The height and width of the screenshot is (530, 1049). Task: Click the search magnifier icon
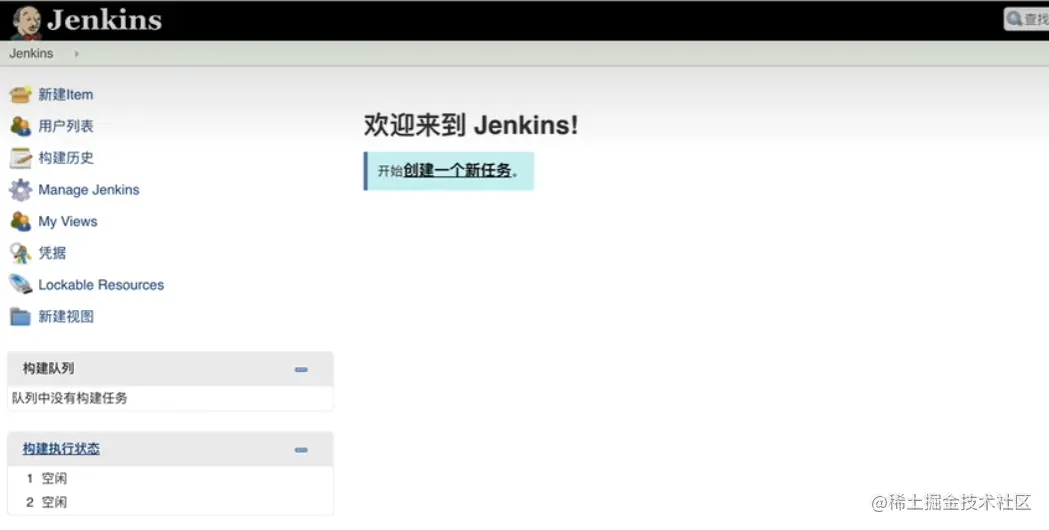1015,19
